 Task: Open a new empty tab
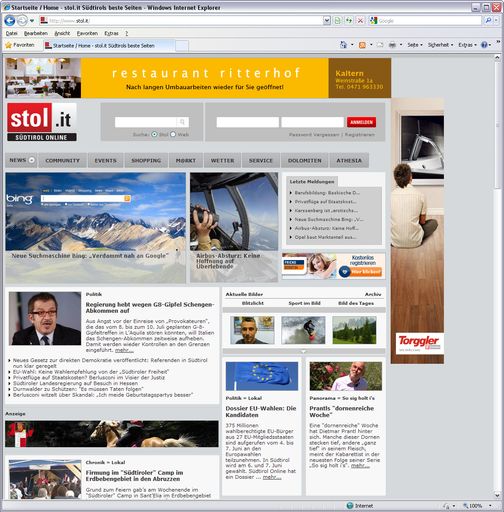182,46
